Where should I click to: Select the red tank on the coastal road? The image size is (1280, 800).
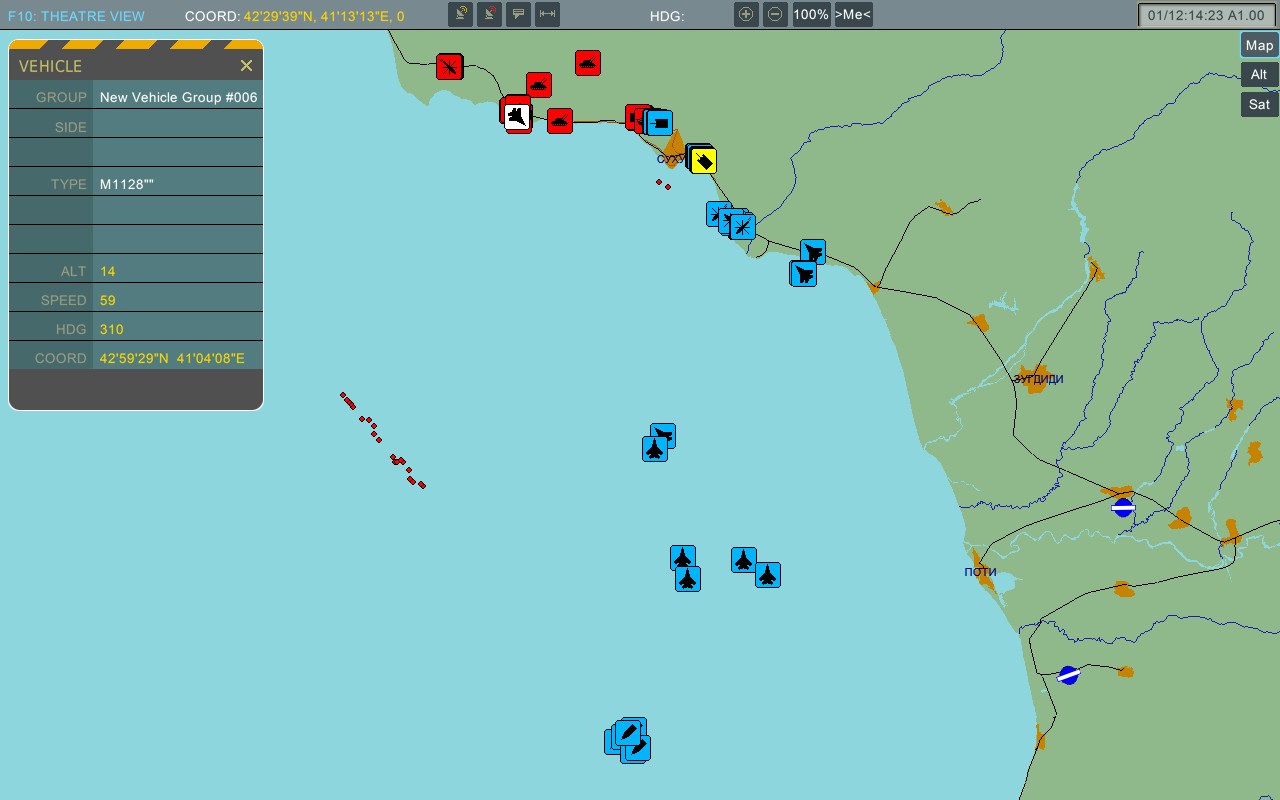tap(560, 121)
